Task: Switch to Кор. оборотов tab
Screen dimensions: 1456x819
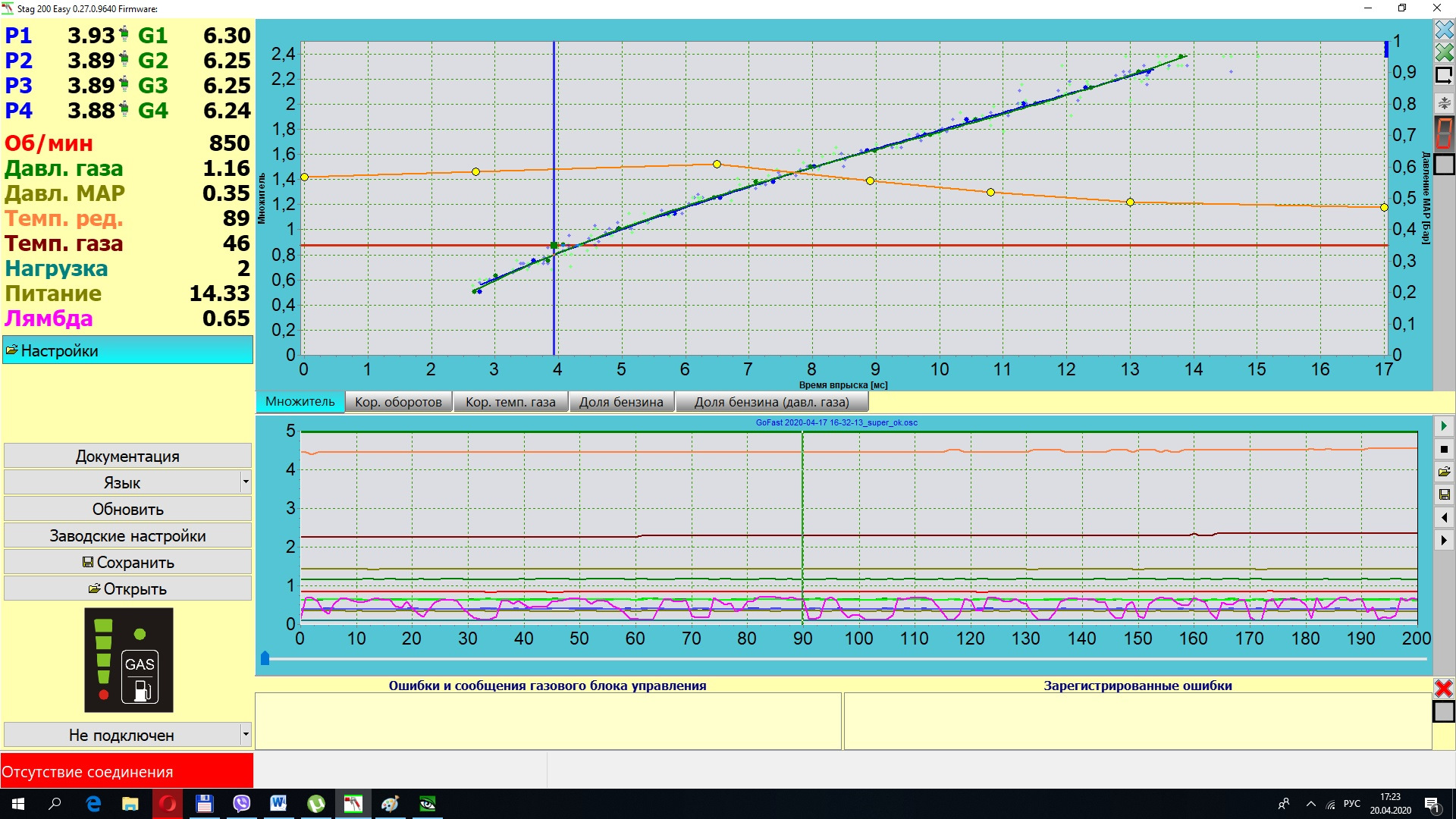Action: pos(398,402)
